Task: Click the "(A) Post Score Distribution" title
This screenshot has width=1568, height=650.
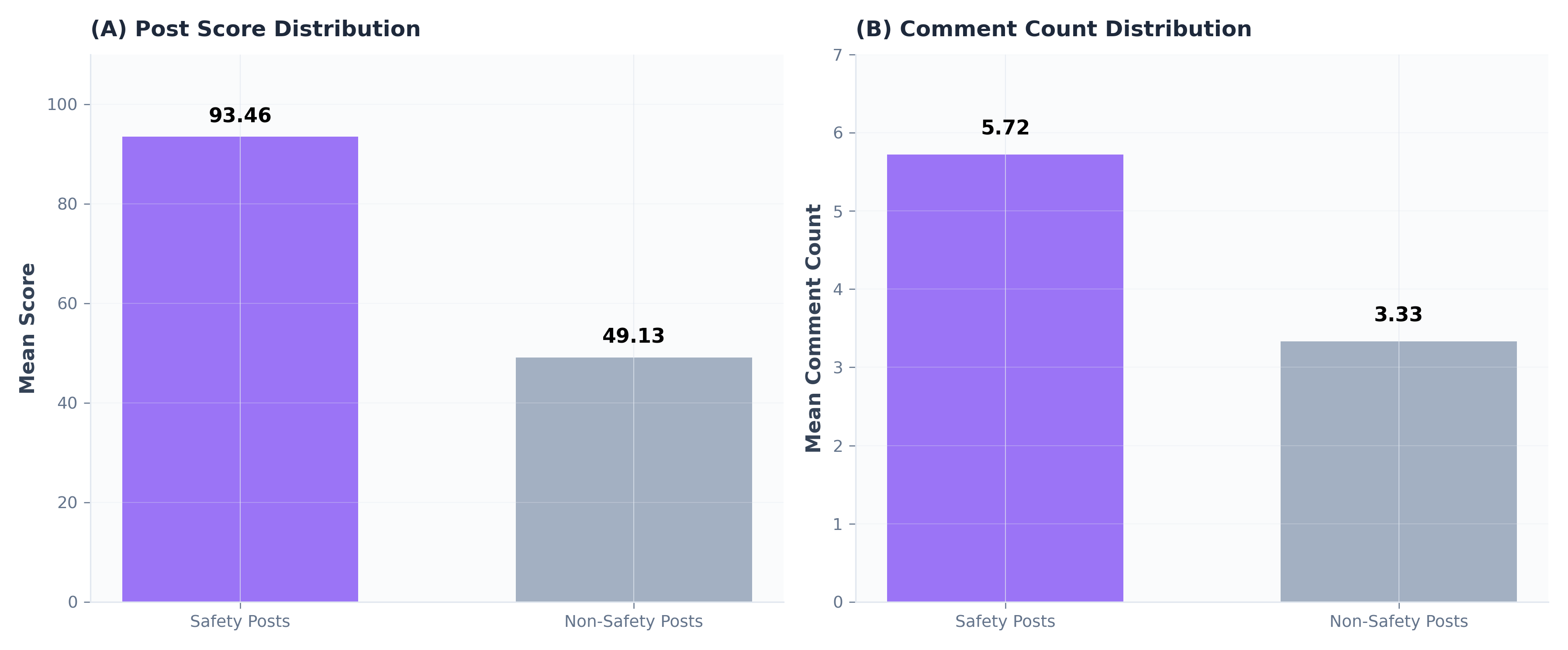Action: (x=255, y=29)
